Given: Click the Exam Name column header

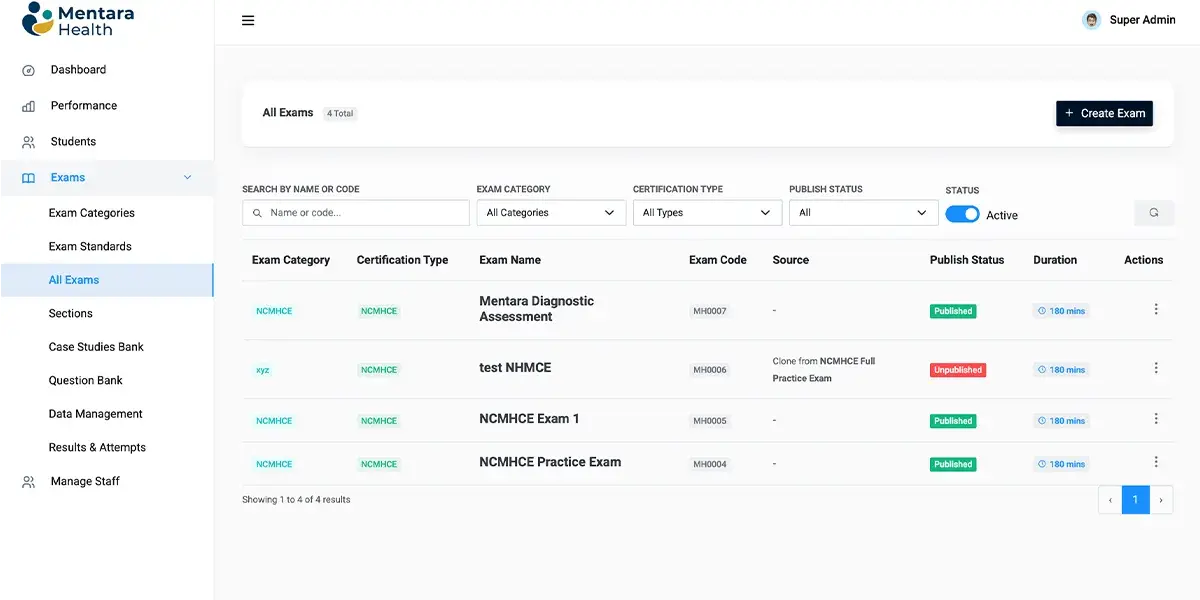Looking at the screenshot, I should click(510, 260).
